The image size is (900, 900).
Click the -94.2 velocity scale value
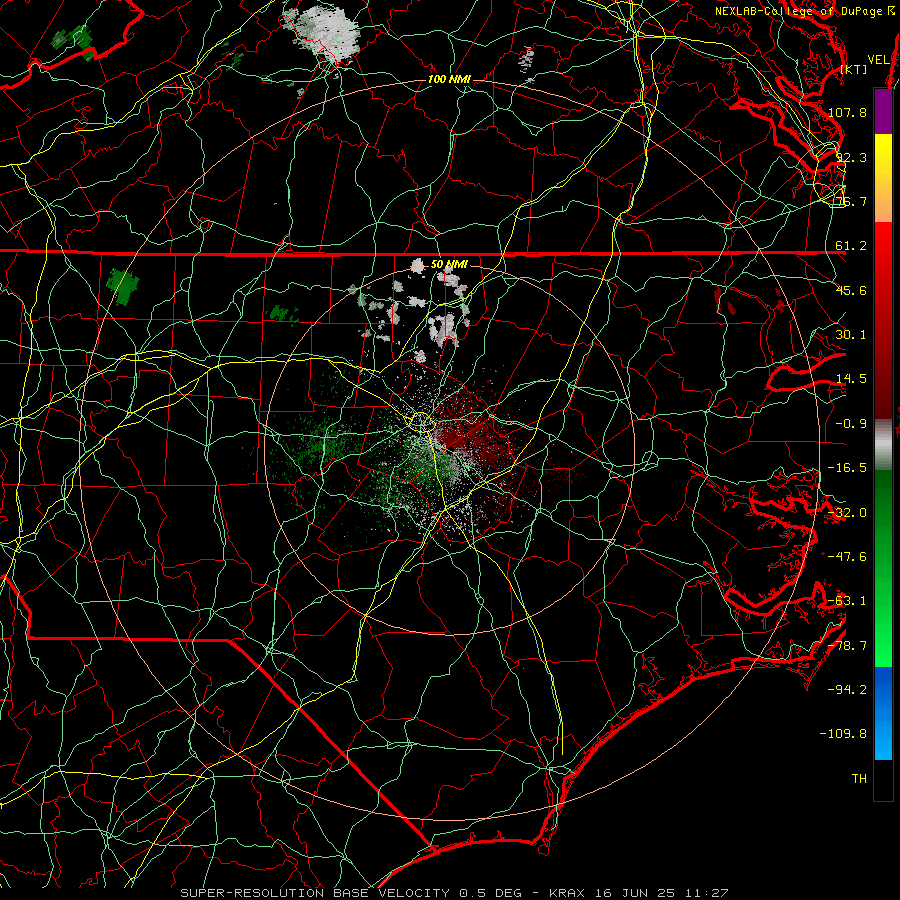tap(848, 690)
